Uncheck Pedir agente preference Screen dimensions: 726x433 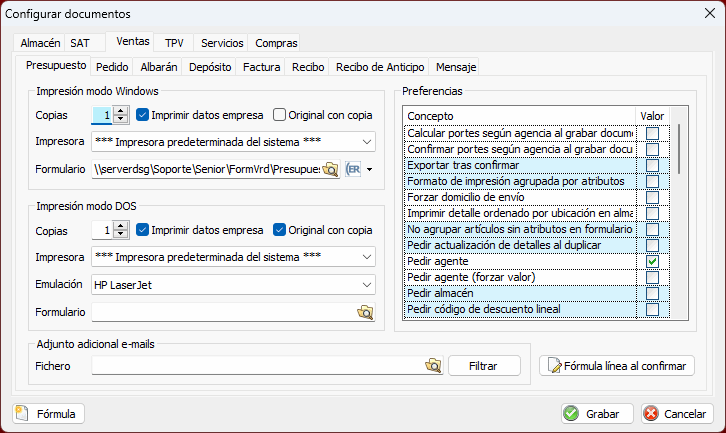tap(652, 261)
